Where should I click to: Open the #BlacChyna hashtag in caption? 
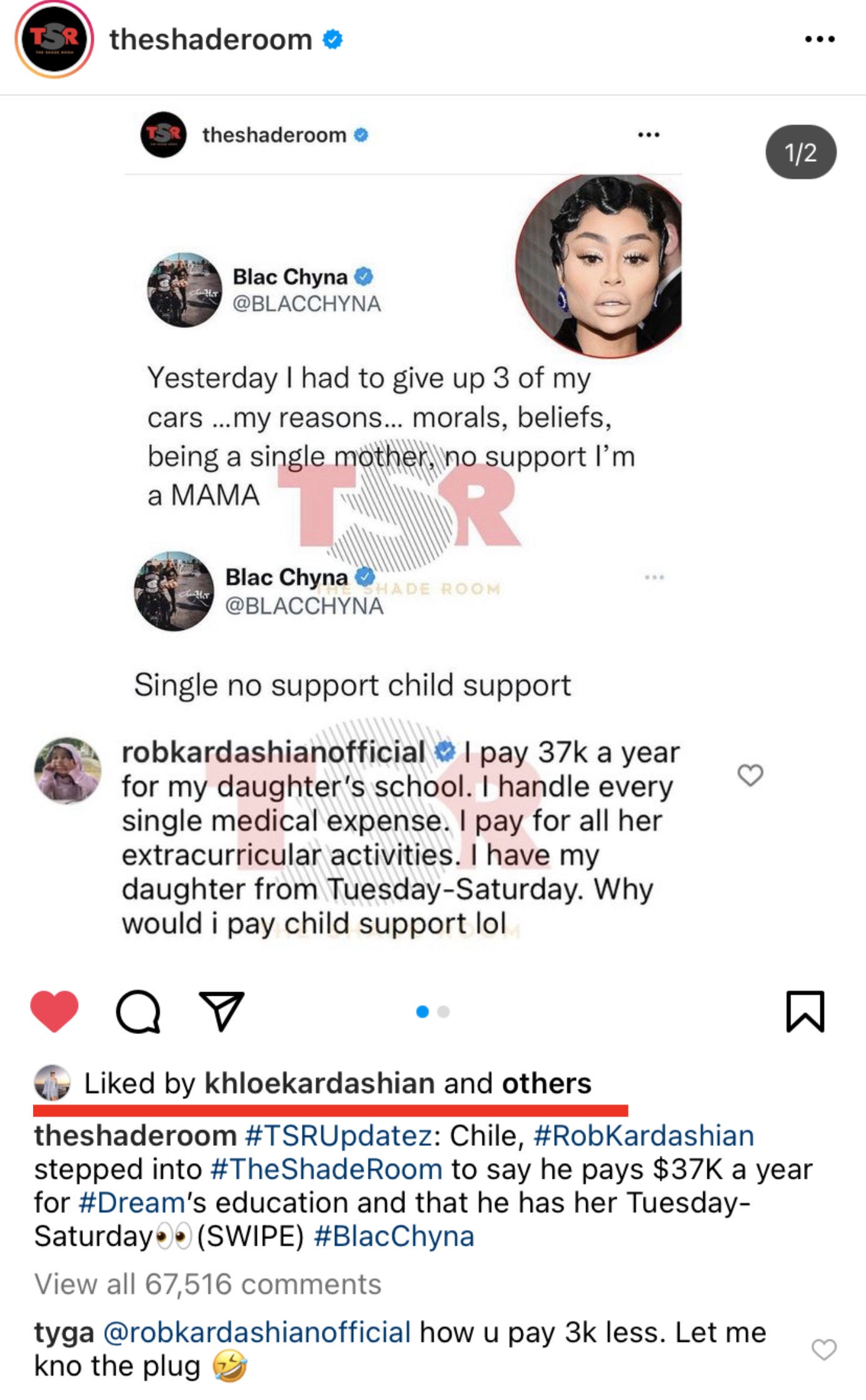click(x=394, y=1236)
